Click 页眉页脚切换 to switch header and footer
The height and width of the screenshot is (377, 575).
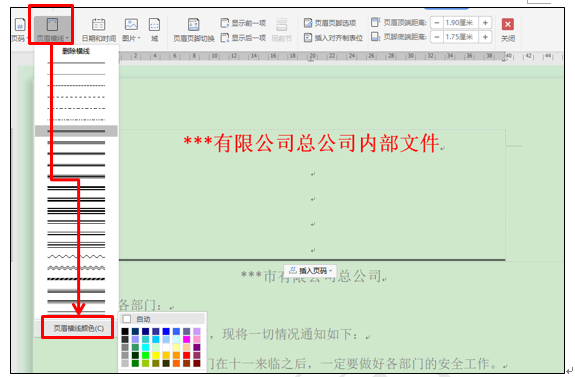(194, 30)
